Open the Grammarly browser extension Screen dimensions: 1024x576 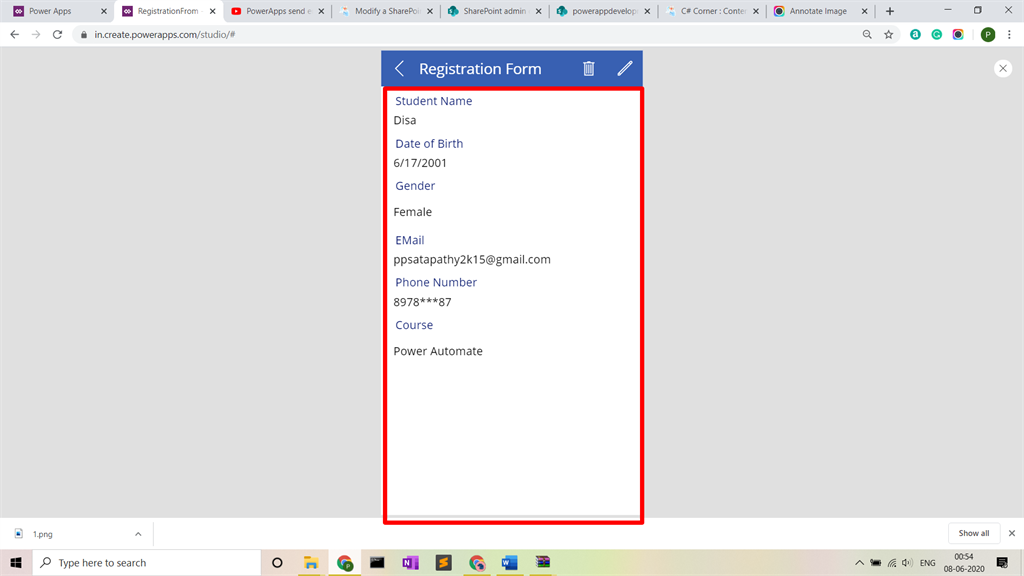(936, 33)
